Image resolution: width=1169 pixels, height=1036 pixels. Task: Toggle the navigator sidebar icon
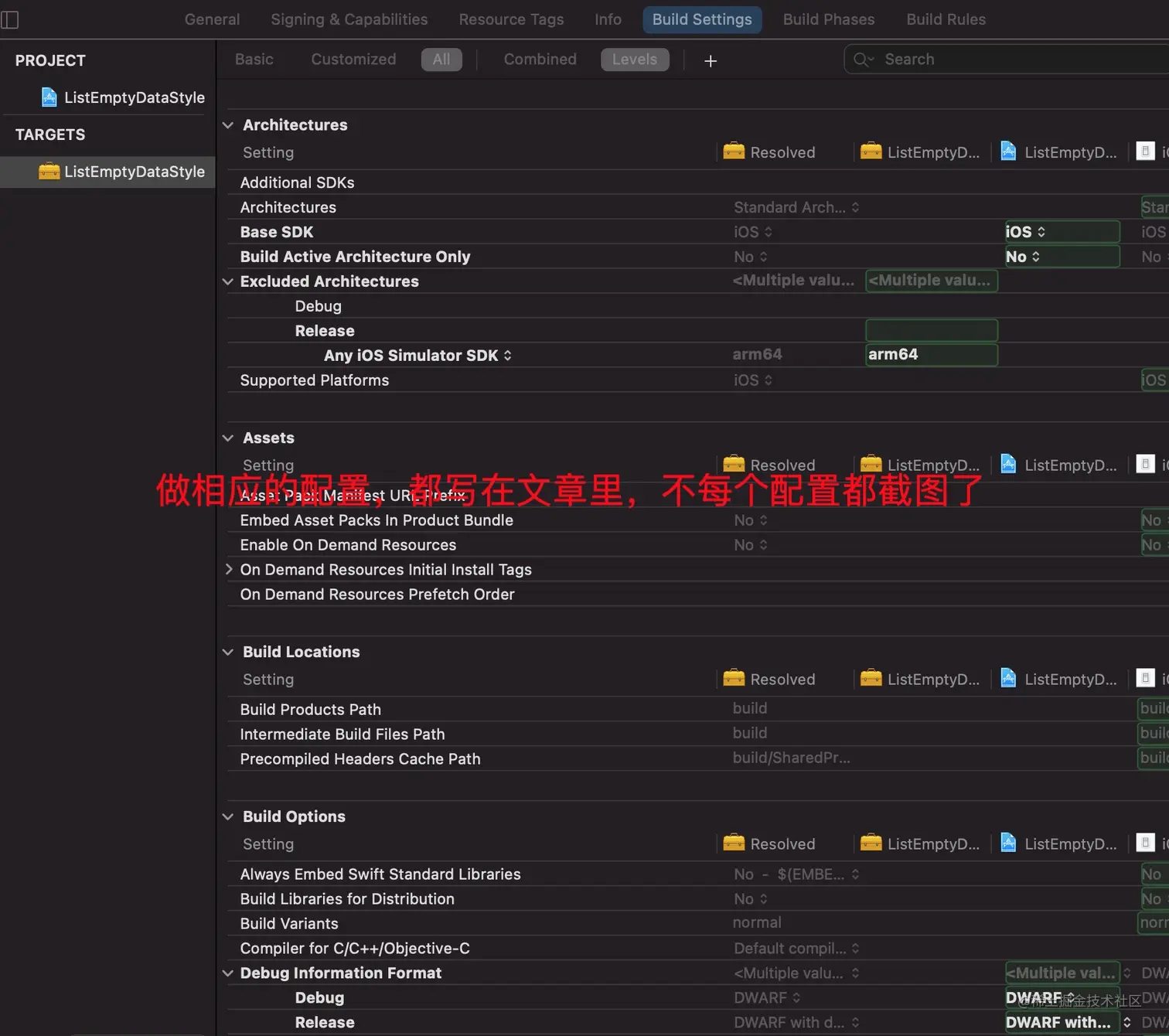click(9, 19)
